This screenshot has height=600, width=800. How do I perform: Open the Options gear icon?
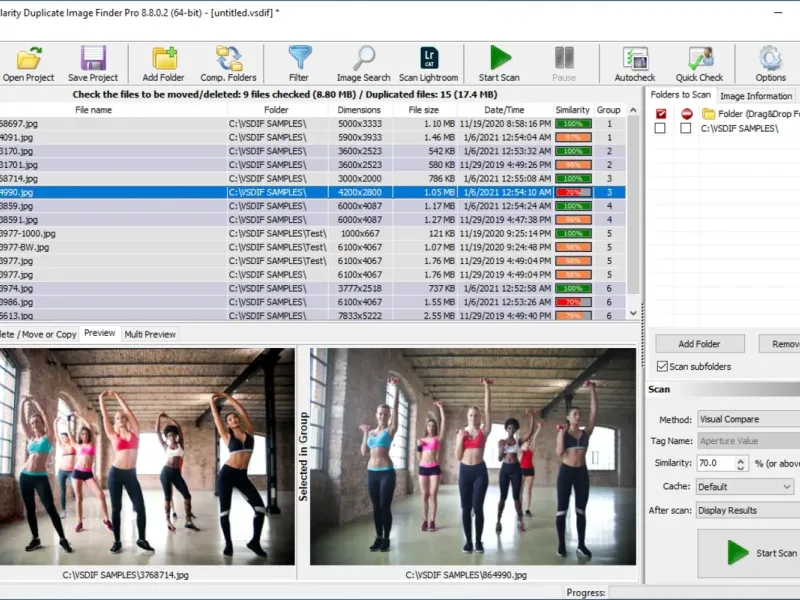point(770,64)
